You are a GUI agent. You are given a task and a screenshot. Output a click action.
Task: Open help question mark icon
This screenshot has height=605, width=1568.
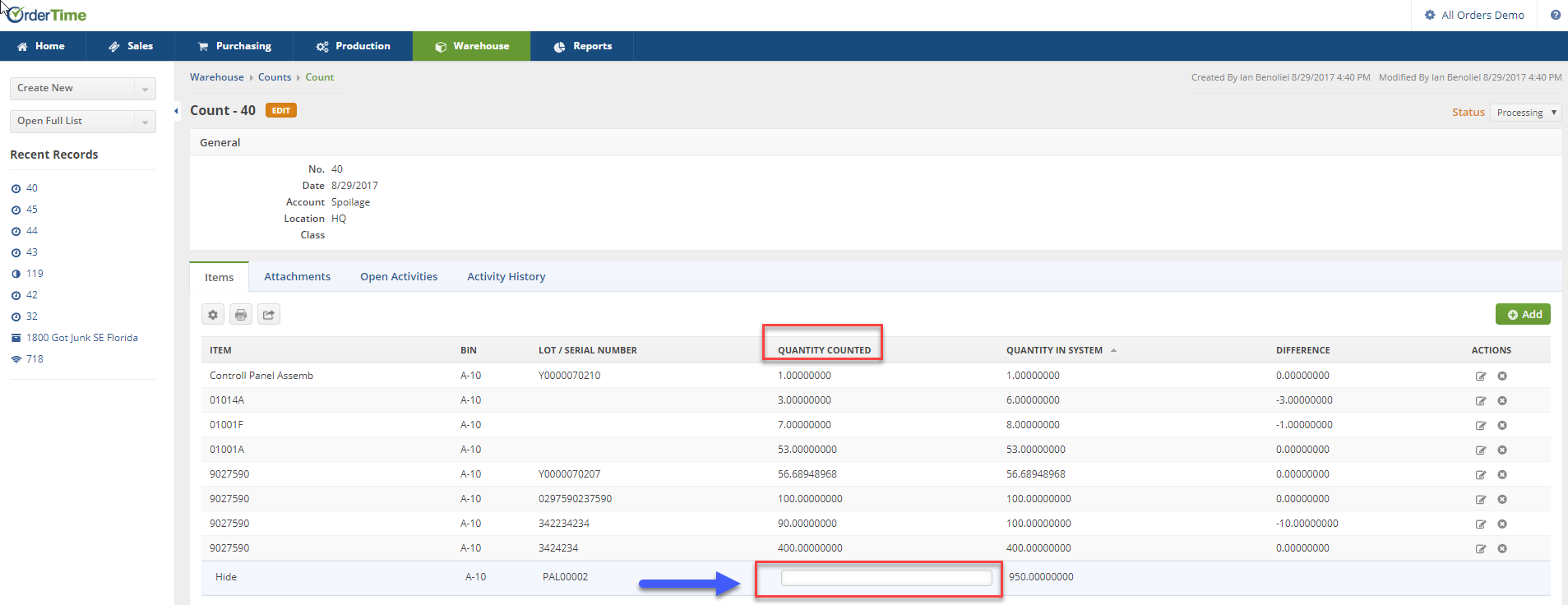(1555, 15)
